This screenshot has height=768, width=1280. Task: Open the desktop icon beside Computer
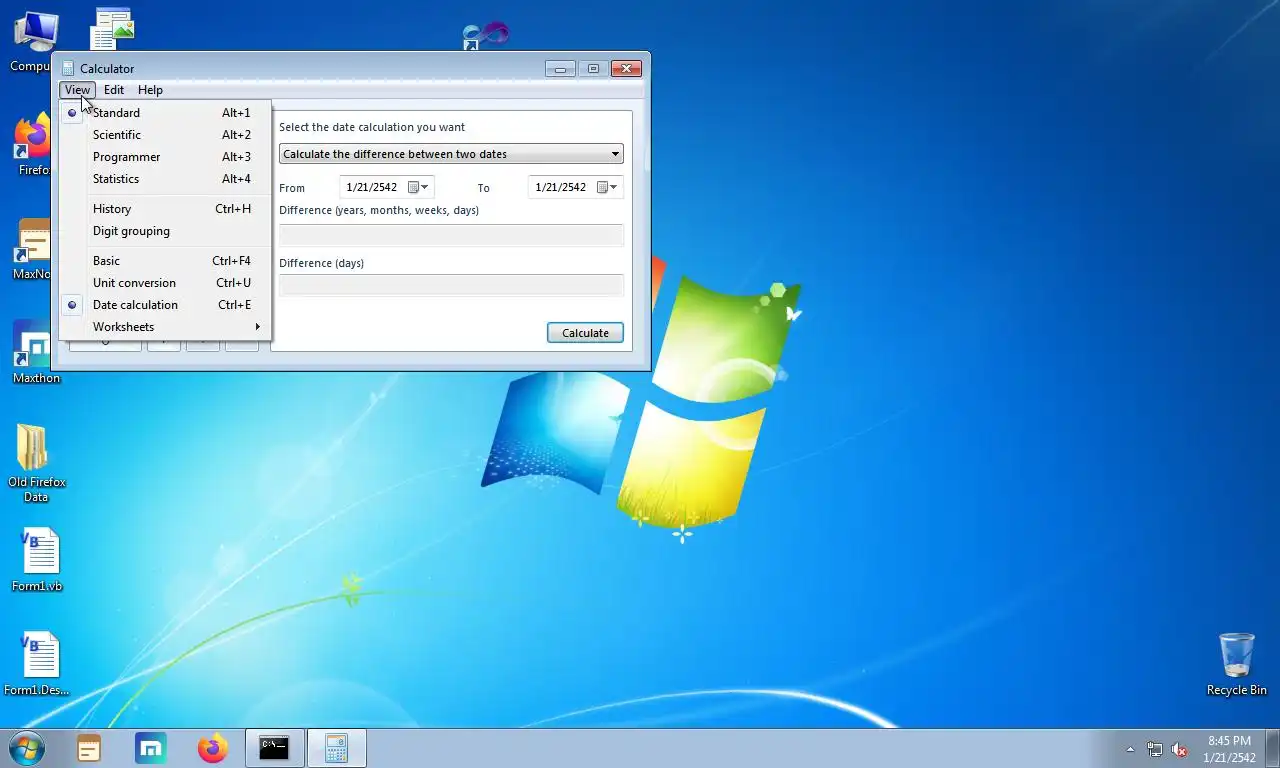click(x=112, y=28)
